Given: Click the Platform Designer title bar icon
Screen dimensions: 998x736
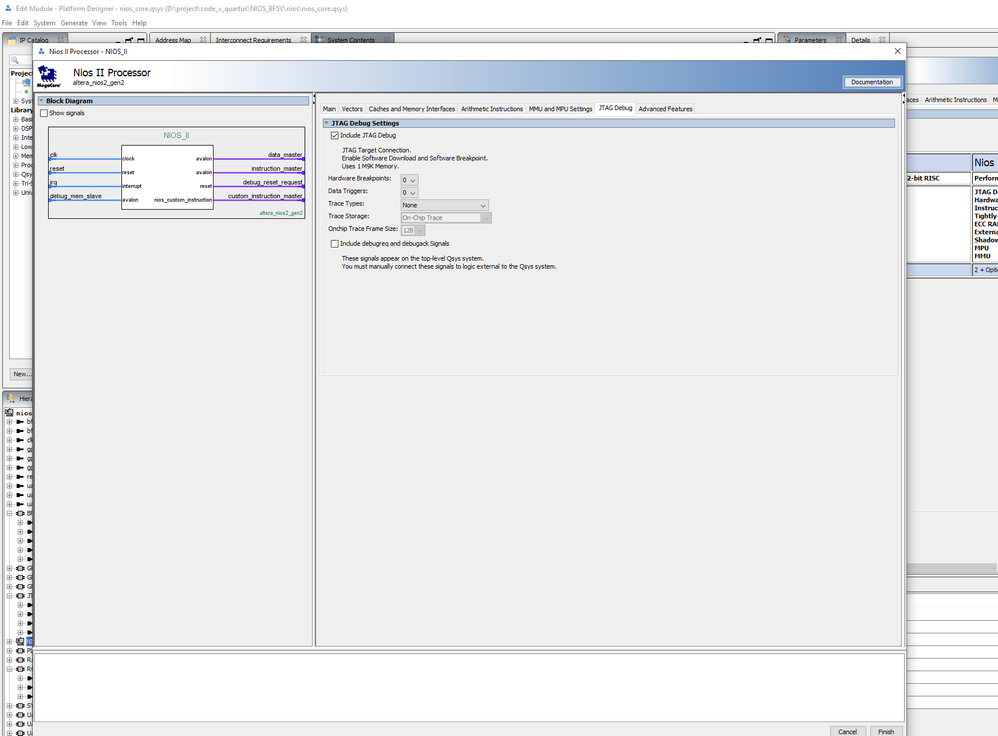Looking at the screenshot, I should 8,8.
